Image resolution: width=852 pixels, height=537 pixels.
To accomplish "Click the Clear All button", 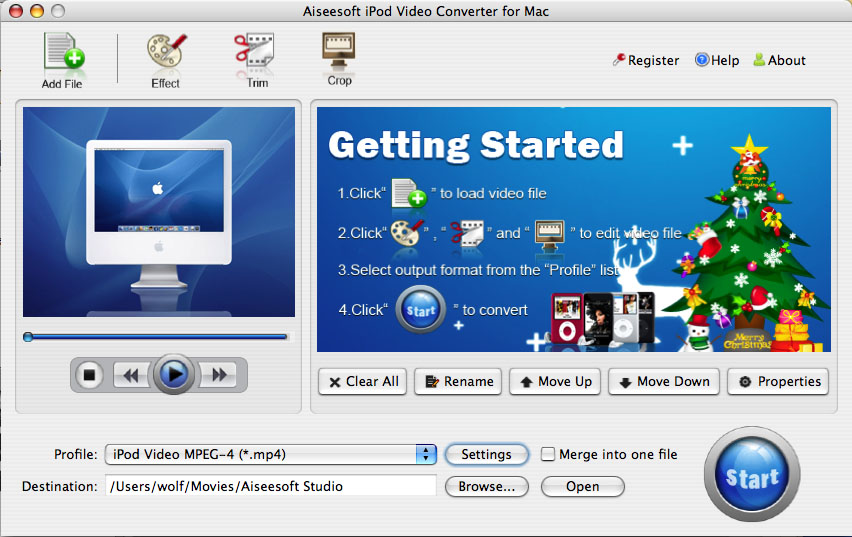I will coord(362,381).
